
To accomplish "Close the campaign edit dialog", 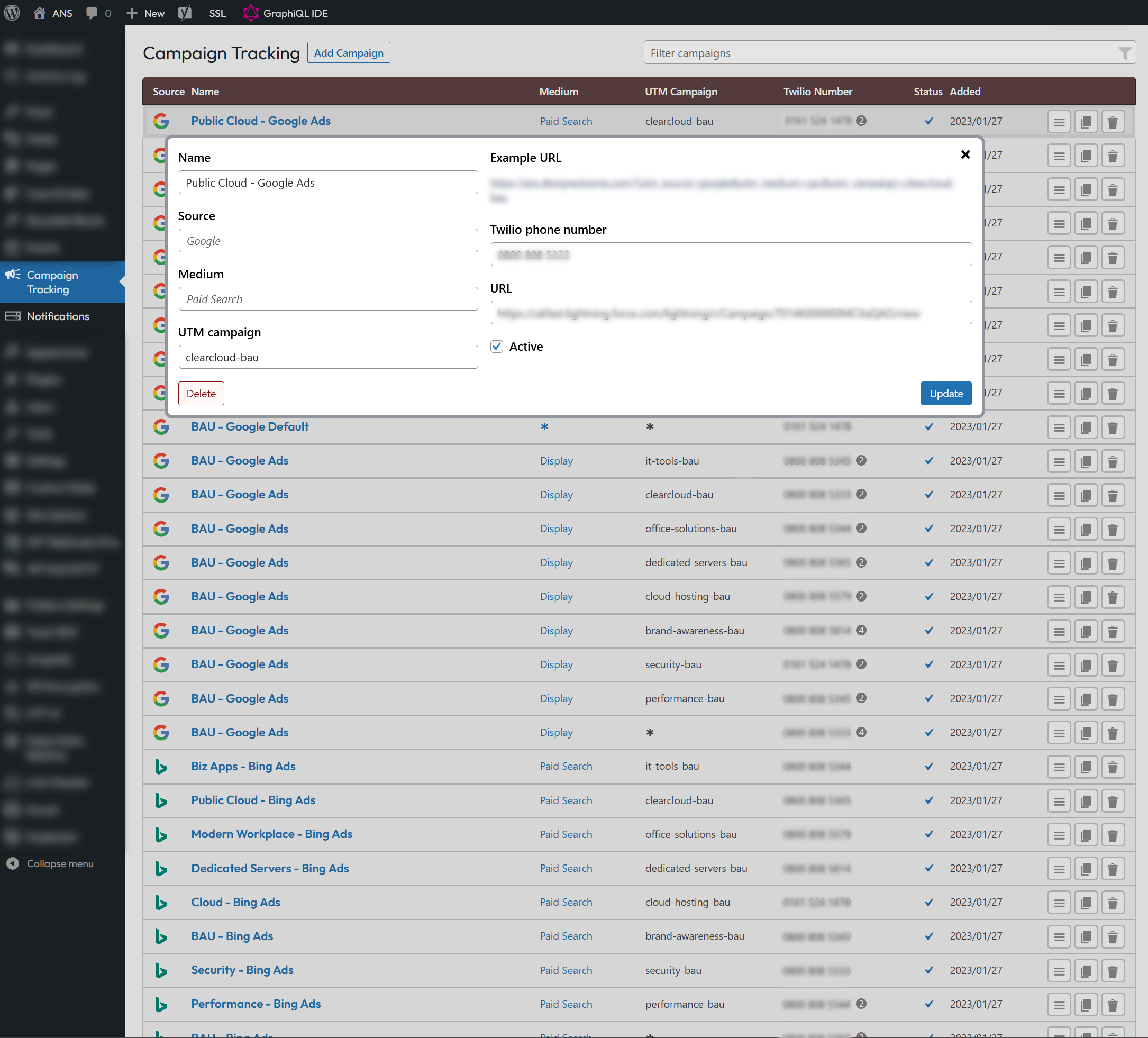I will coord(965,154).
